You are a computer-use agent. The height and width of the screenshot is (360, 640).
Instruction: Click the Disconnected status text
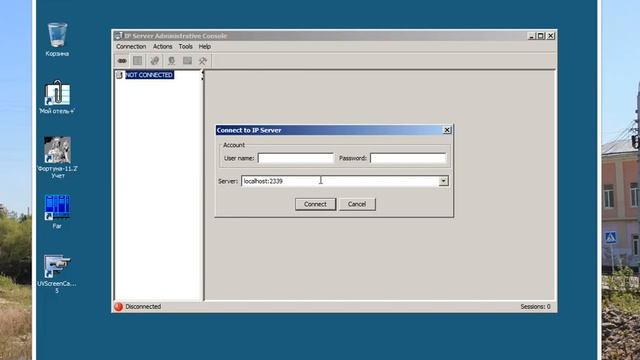[x=143, y=307]
